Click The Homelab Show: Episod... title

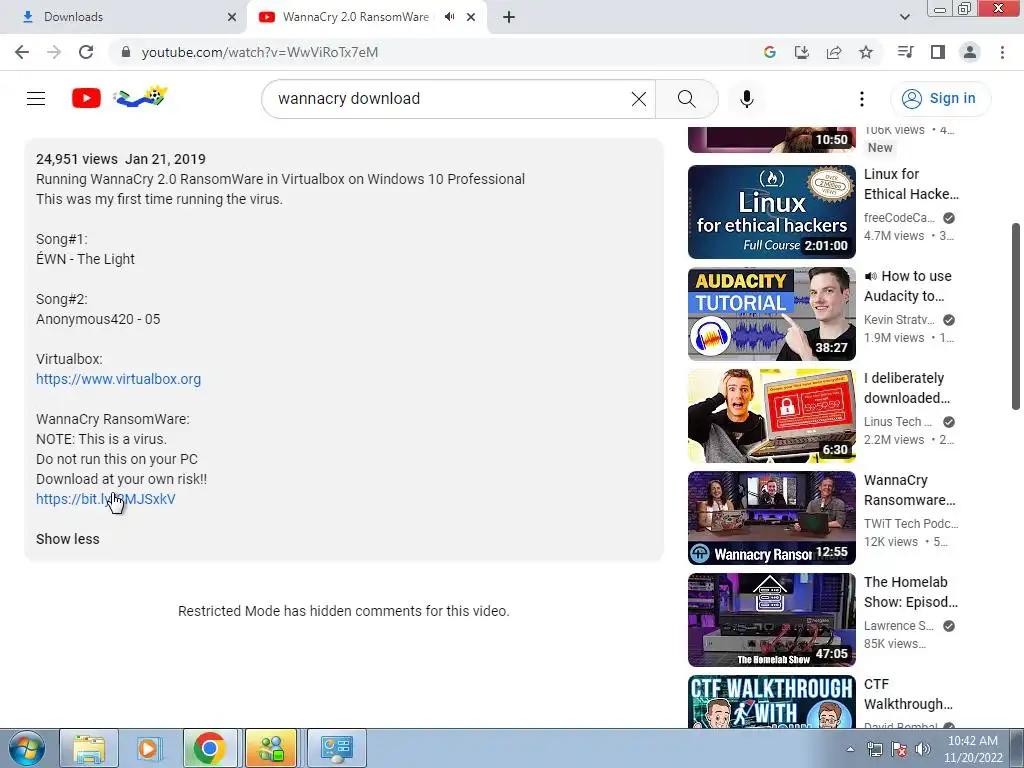(911, 592)
